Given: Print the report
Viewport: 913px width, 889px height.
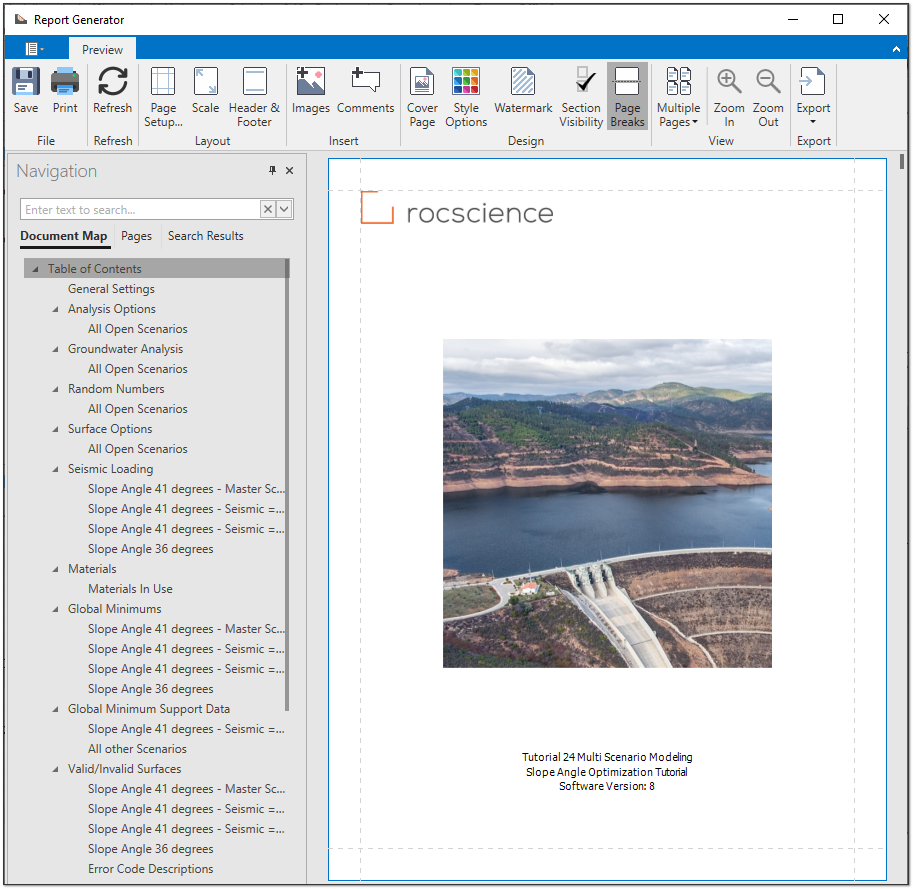Looking at the screenshot, I should (x=65, y=90).
